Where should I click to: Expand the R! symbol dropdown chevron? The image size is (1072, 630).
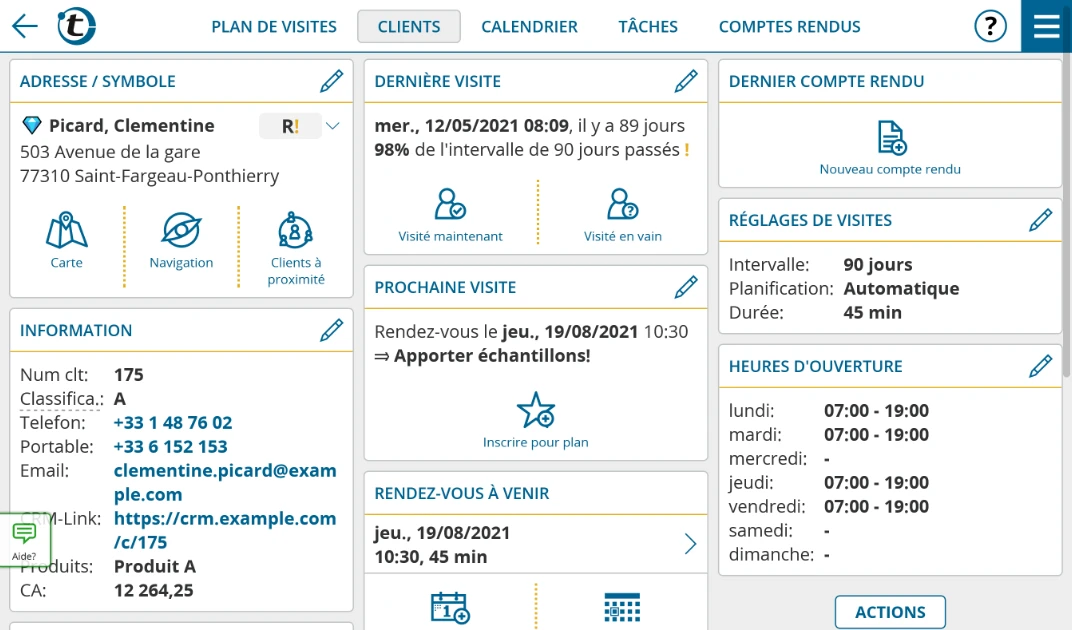[x=333, y=126]
